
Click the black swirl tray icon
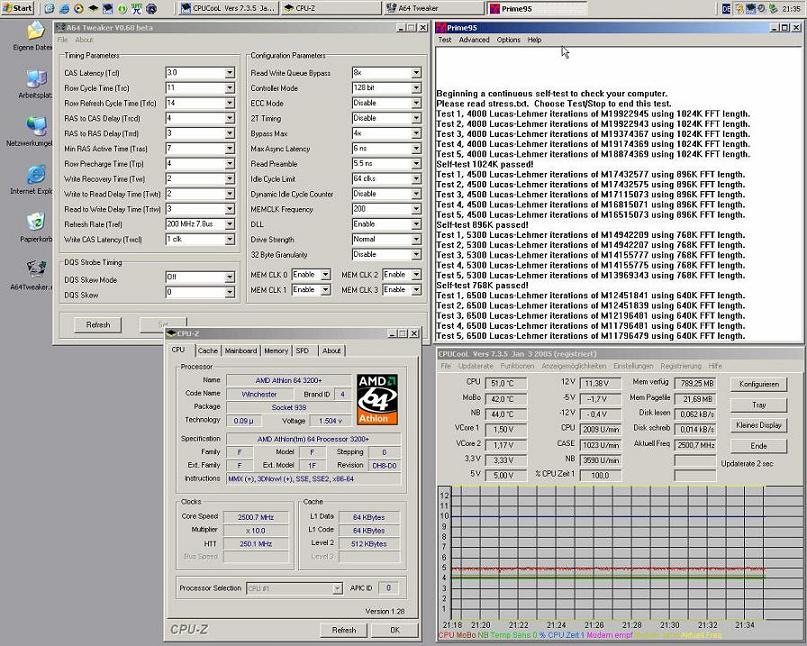(761, 9)
